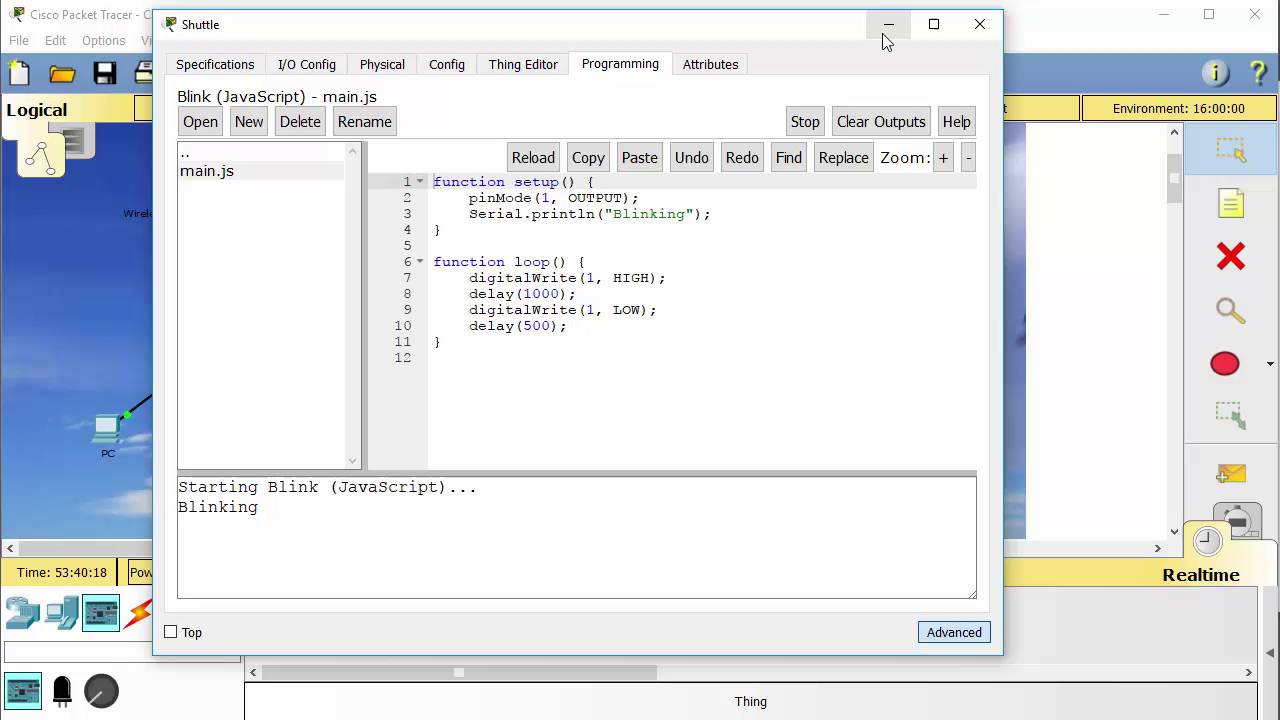Select the Place Note tool
This screenshot has height=720, width=1280.
click(x=1230, y=204)
